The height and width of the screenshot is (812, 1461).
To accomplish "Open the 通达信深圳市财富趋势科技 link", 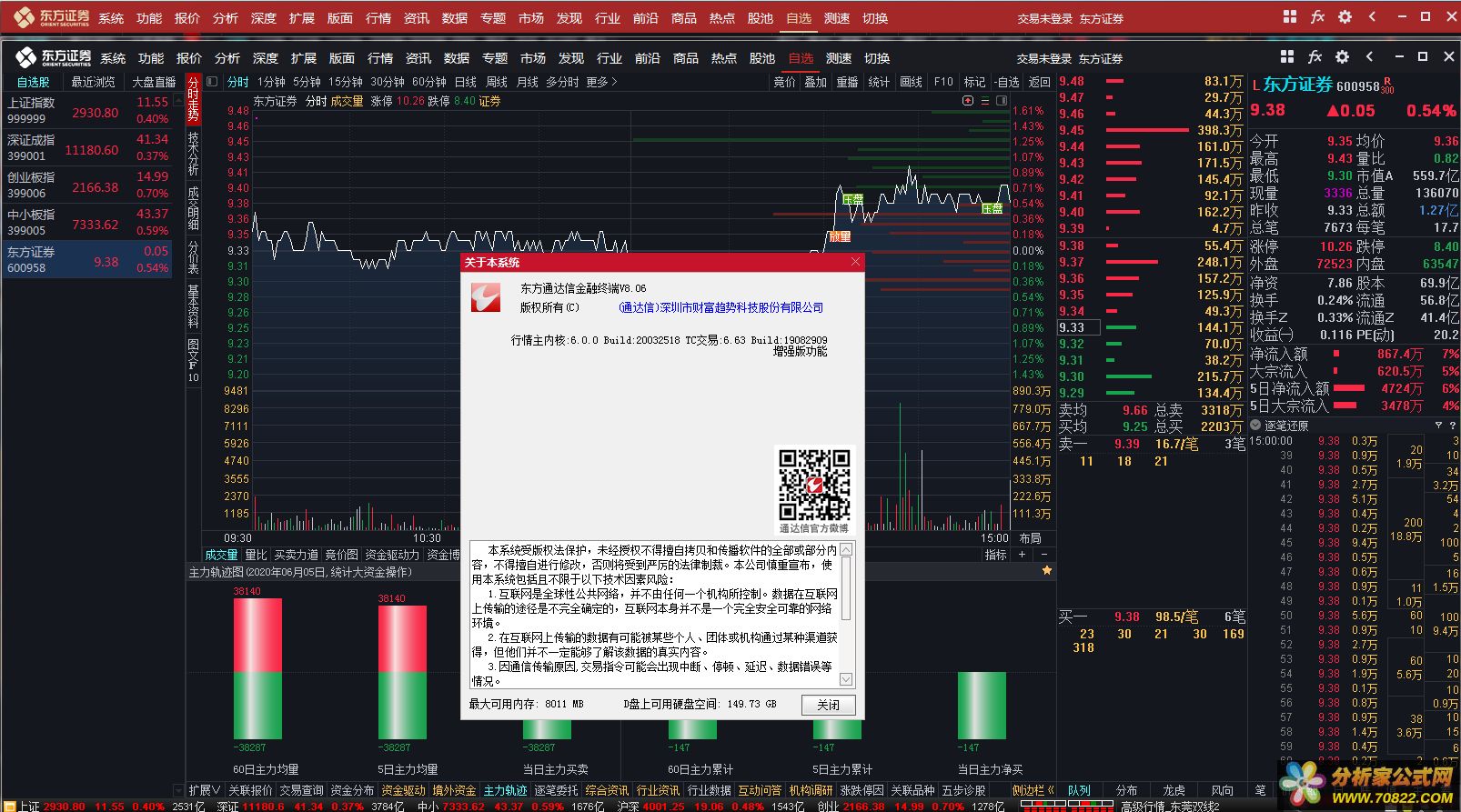I will tap(720, 307).
